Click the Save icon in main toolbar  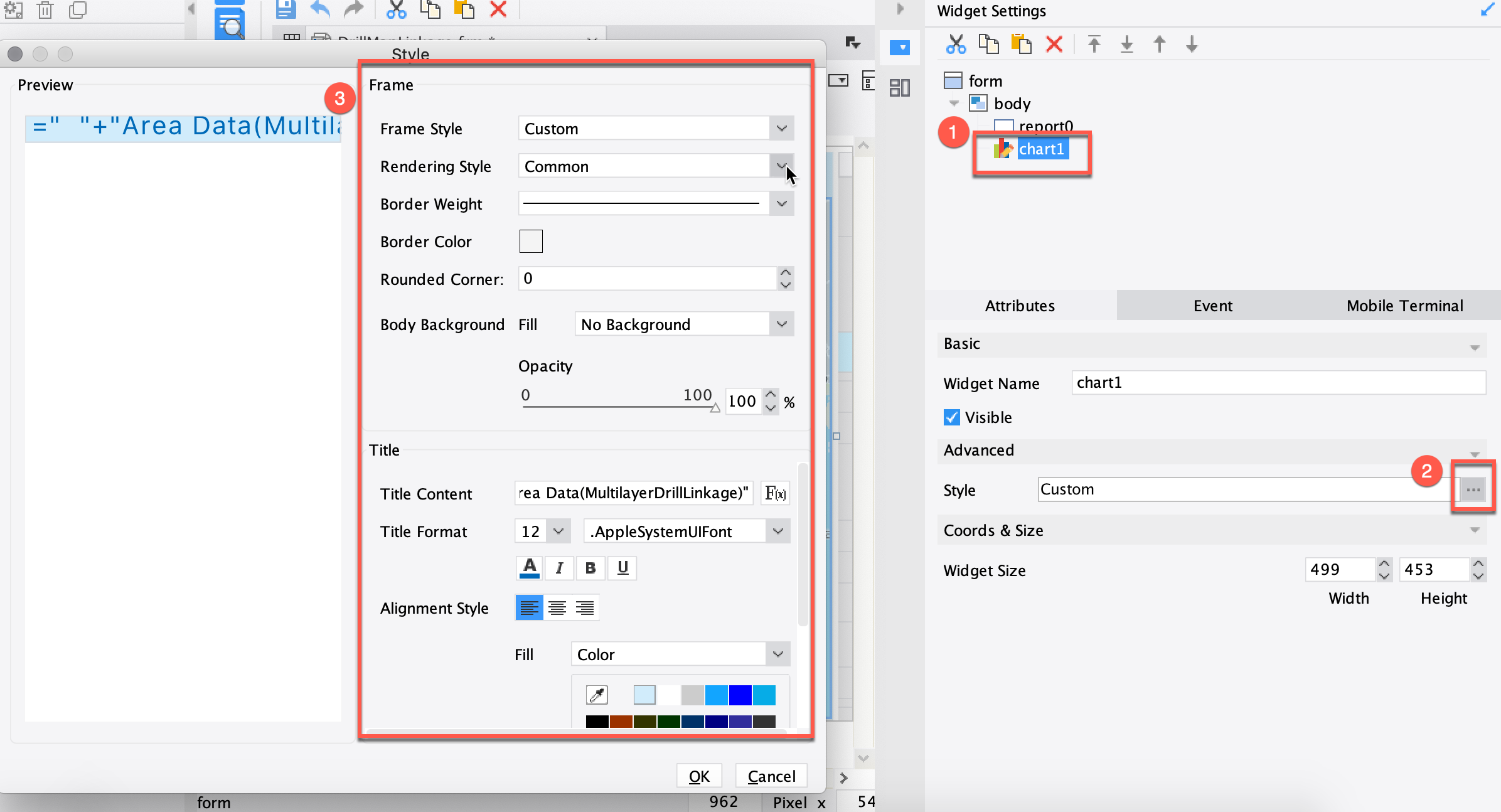point(286,9)
